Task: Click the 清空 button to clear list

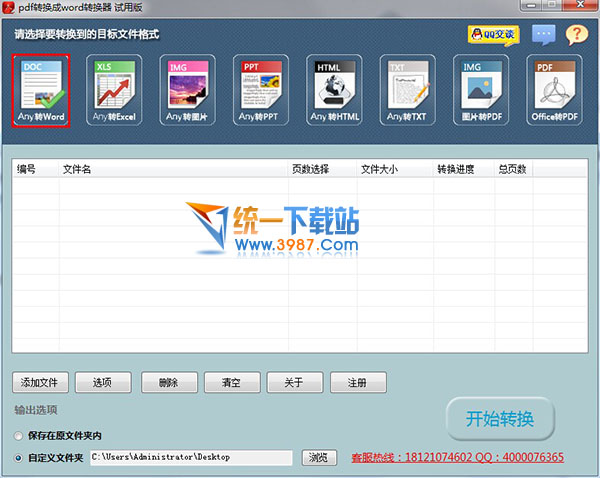Action: pos(232,382)
